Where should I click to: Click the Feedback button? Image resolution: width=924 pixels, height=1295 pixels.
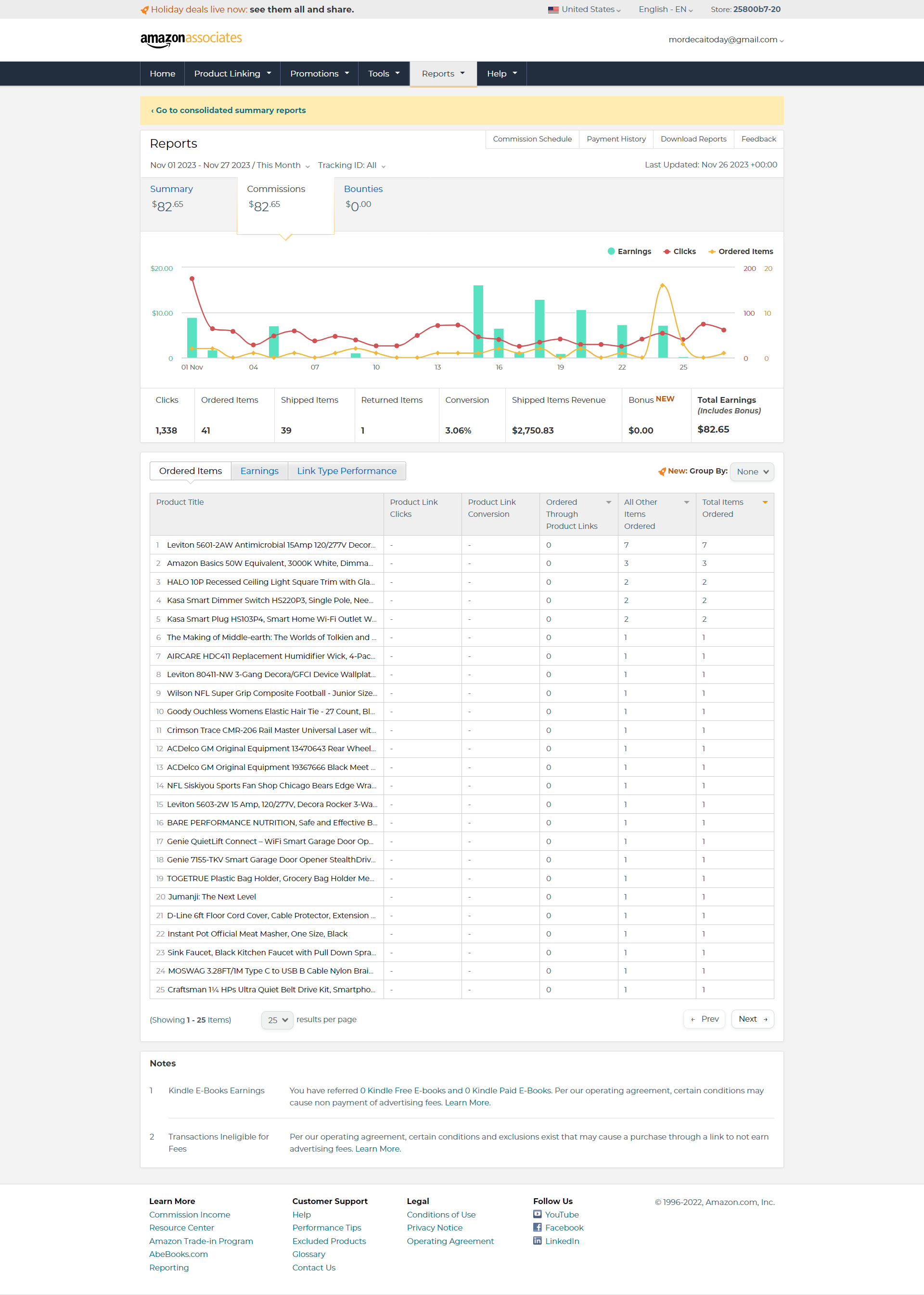point(758,140)
